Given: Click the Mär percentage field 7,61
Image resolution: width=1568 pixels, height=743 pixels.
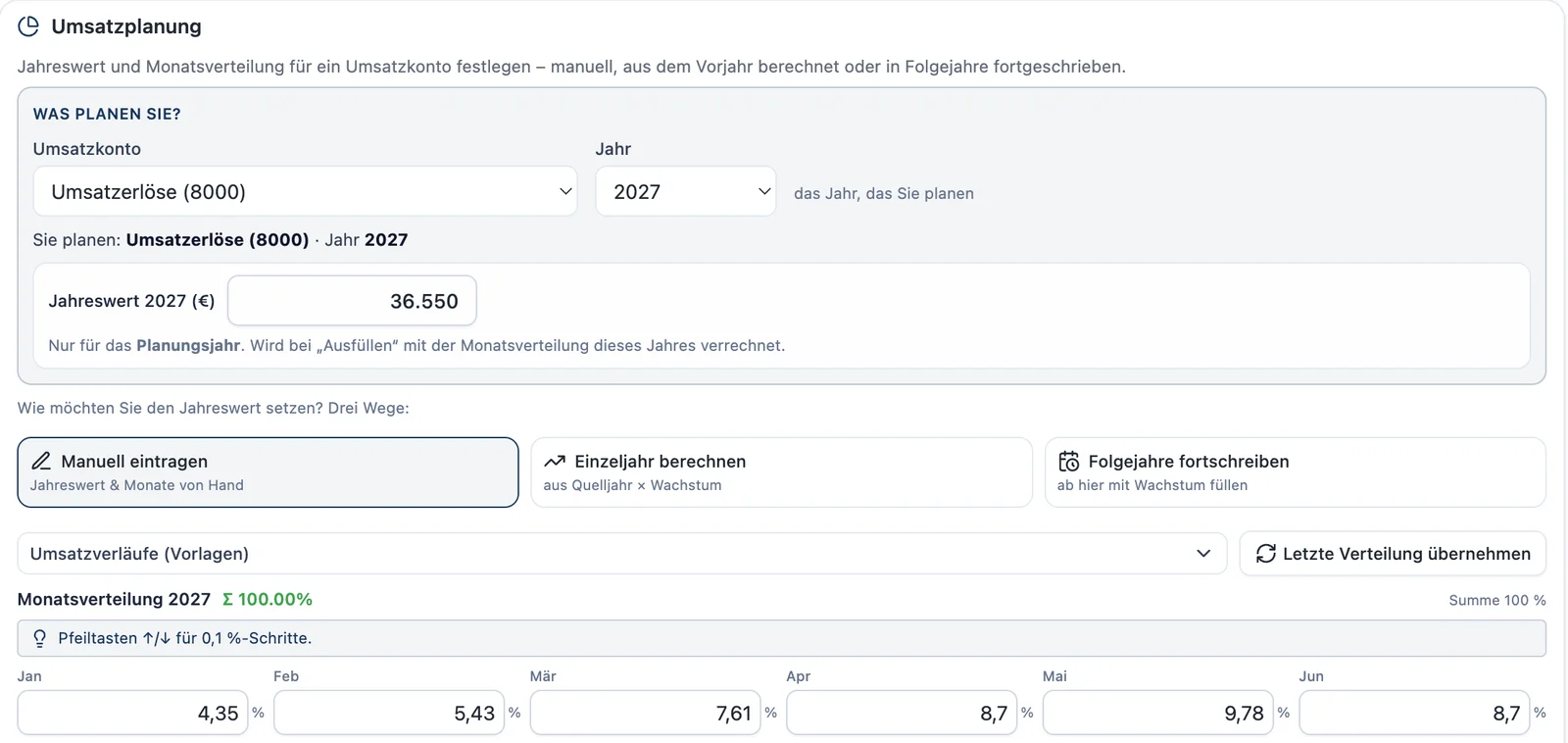Looking at the screenshot, I should [x=645, y=713].
